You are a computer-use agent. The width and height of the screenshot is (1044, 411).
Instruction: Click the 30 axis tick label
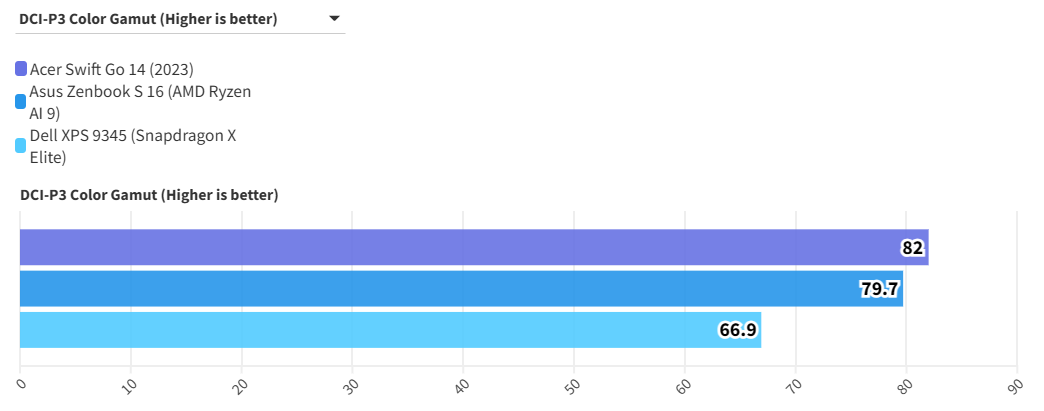353,384
